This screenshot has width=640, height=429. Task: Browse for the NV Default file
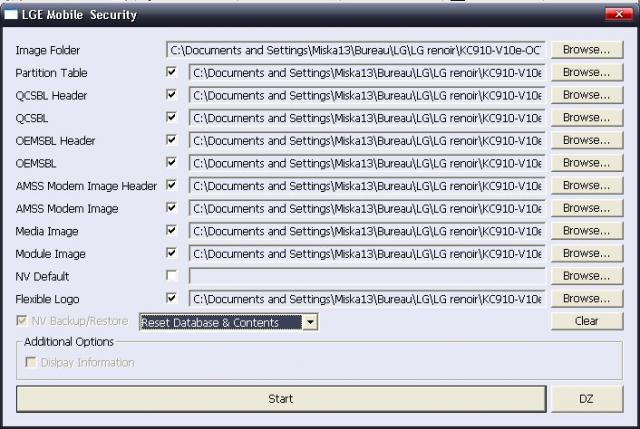587,276
